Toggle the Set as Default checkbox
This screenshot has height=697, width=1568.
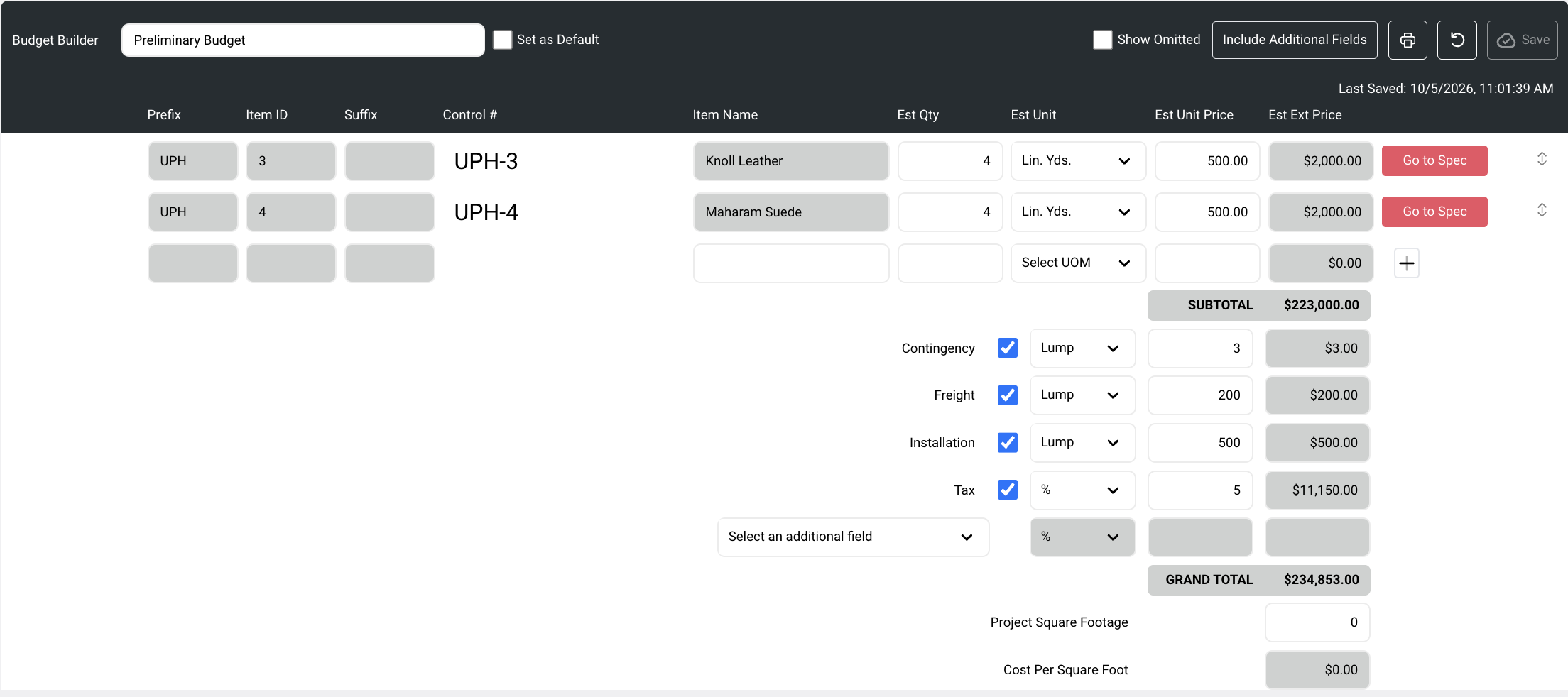(x=503, y=40)
